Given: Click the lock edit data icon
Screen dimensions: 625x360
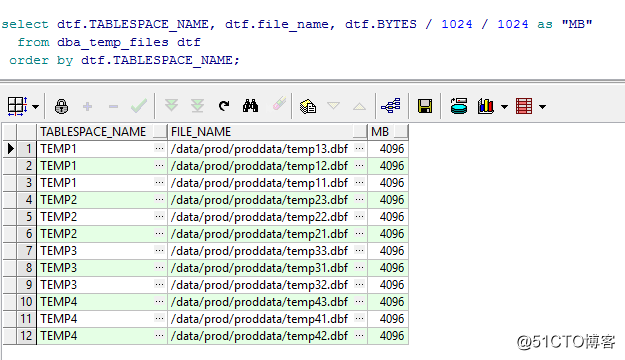Looking at the screenshot, I should click(x=61, y=106).
